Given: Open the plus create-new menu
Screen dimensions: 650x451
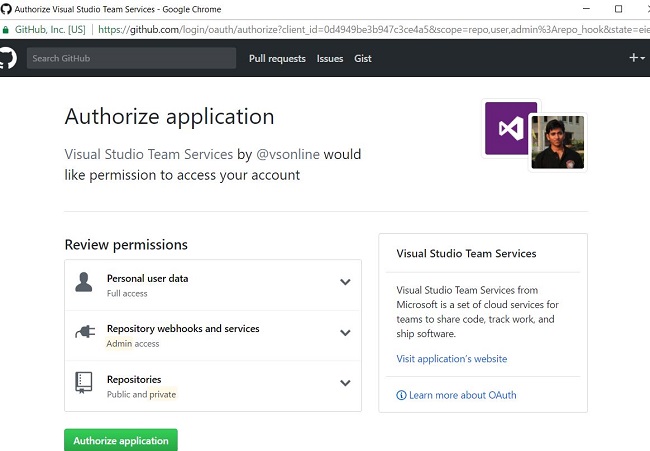Looking at the screenshot, I should 636,58.
